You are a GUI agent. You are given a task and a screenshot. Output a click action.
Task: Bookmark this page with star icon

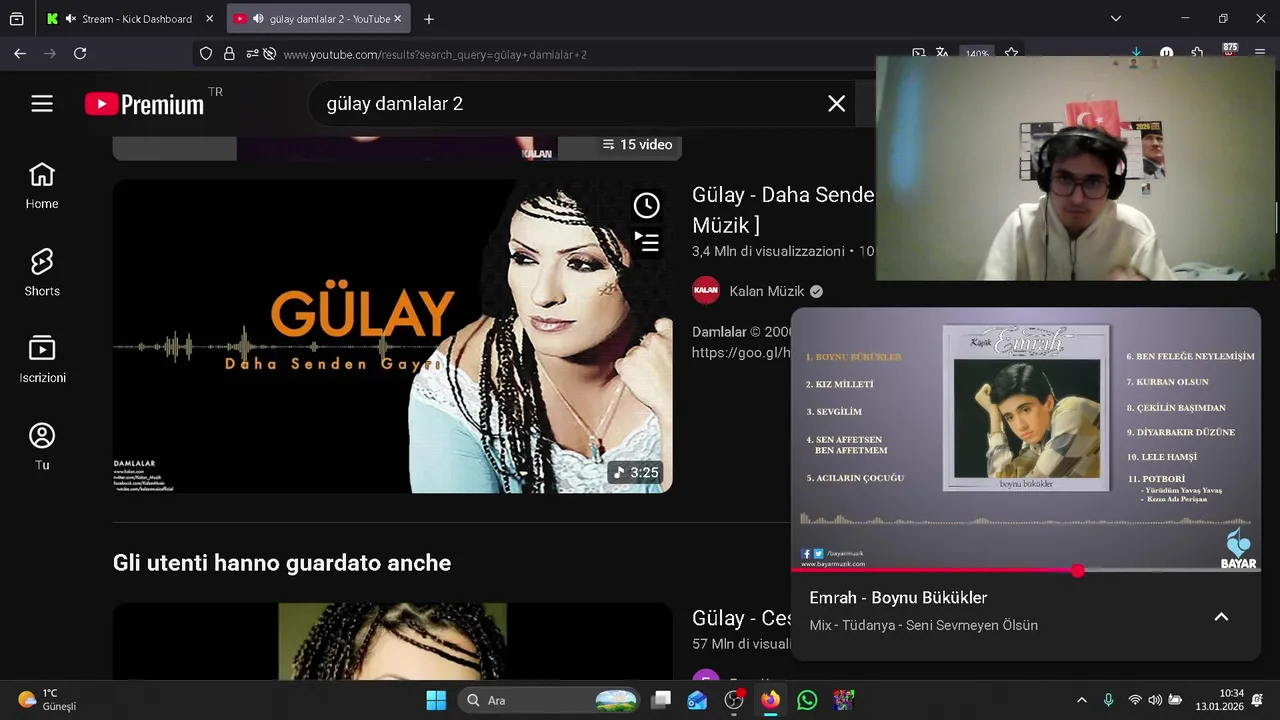[x=1011, y=54]
